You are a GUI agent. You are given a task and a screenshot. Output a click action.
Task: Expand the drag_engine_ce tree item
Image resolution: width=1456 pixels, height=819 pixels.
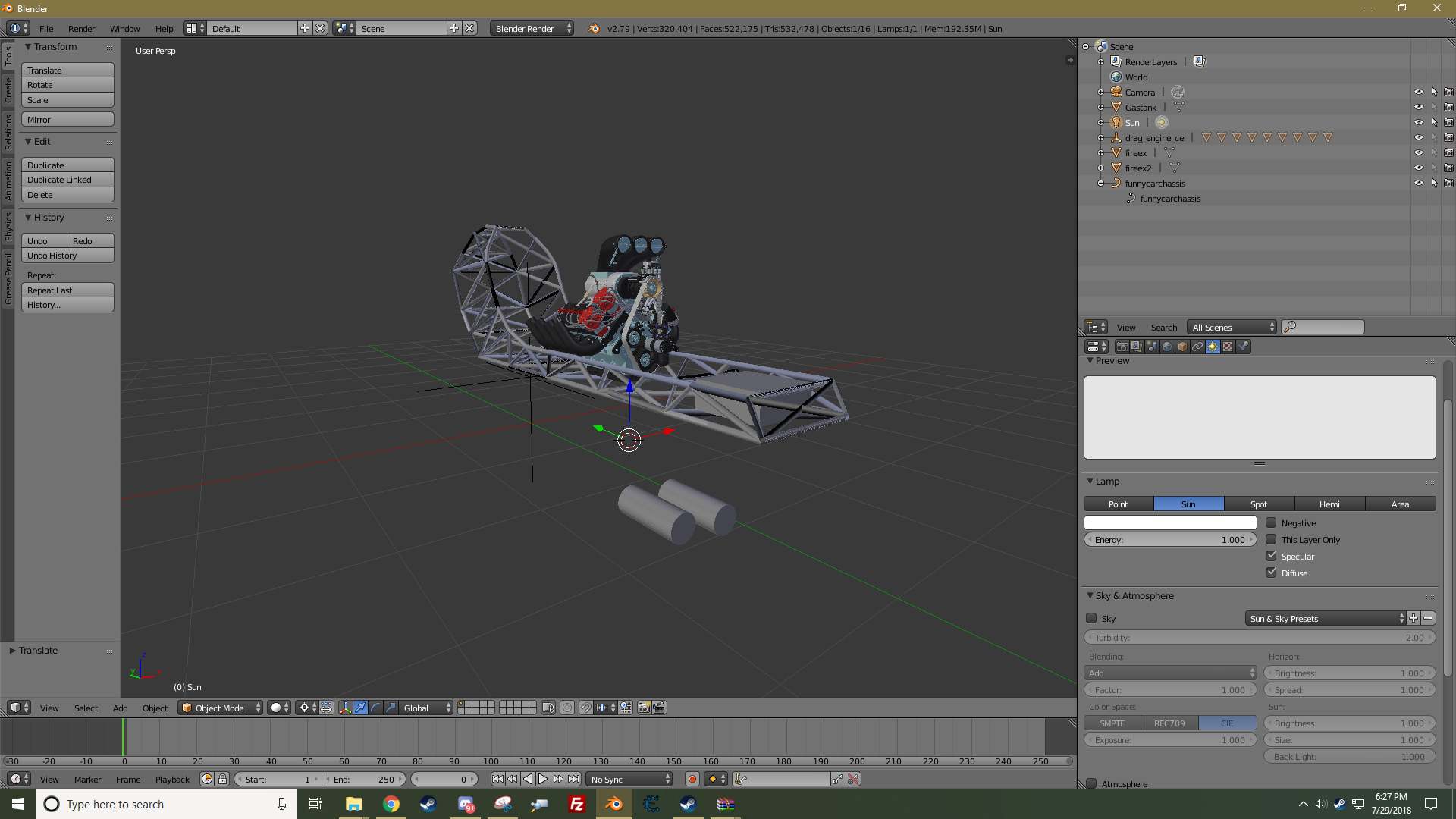(x=1100, y=137)
